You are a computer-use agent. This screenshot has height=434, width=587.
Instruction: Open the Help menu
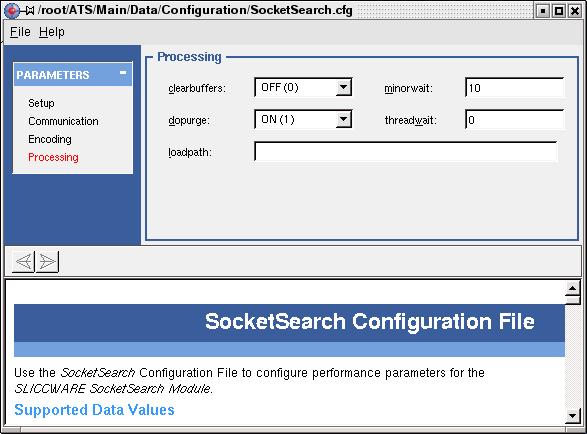coord(52,32)
